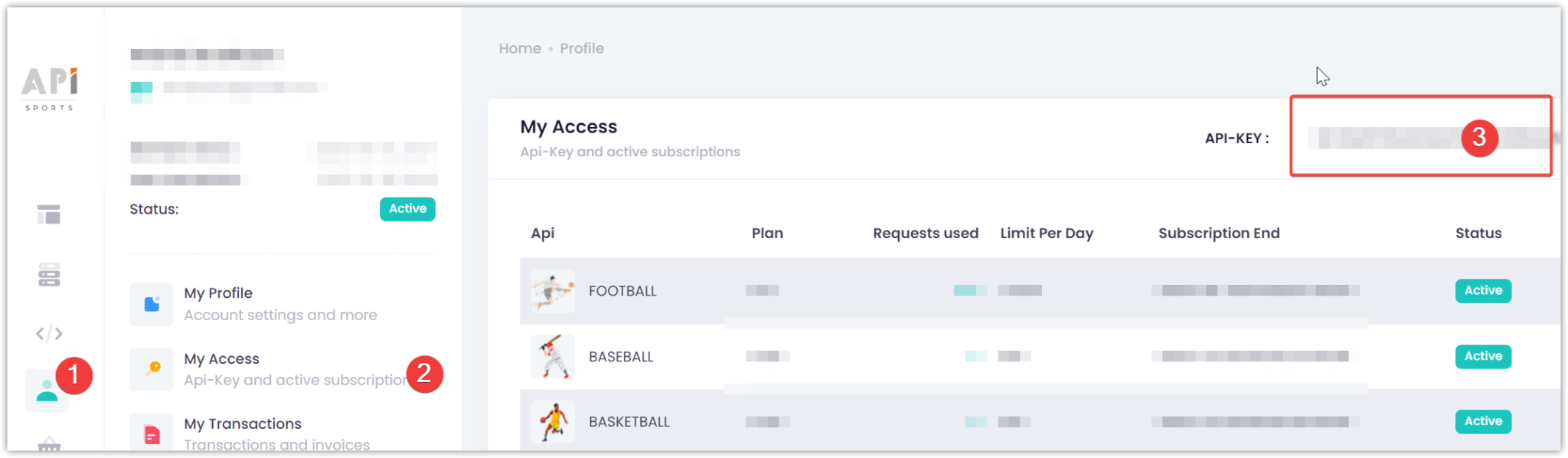The height and width of the screenshot is (458, 1568).
Task: Click the account Status Active badge
Action: click(x=407, y=209)
